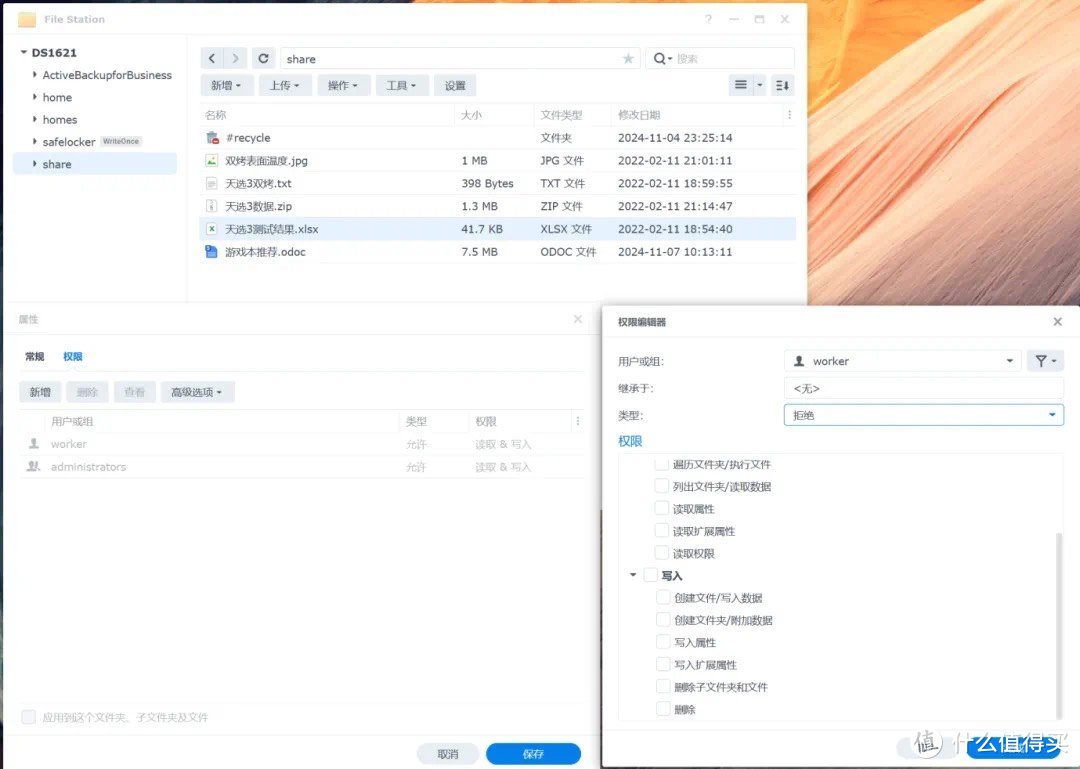Click the 保存 button
The height and width of the screenshot is (769, 1080).
(x=533, y=753)
